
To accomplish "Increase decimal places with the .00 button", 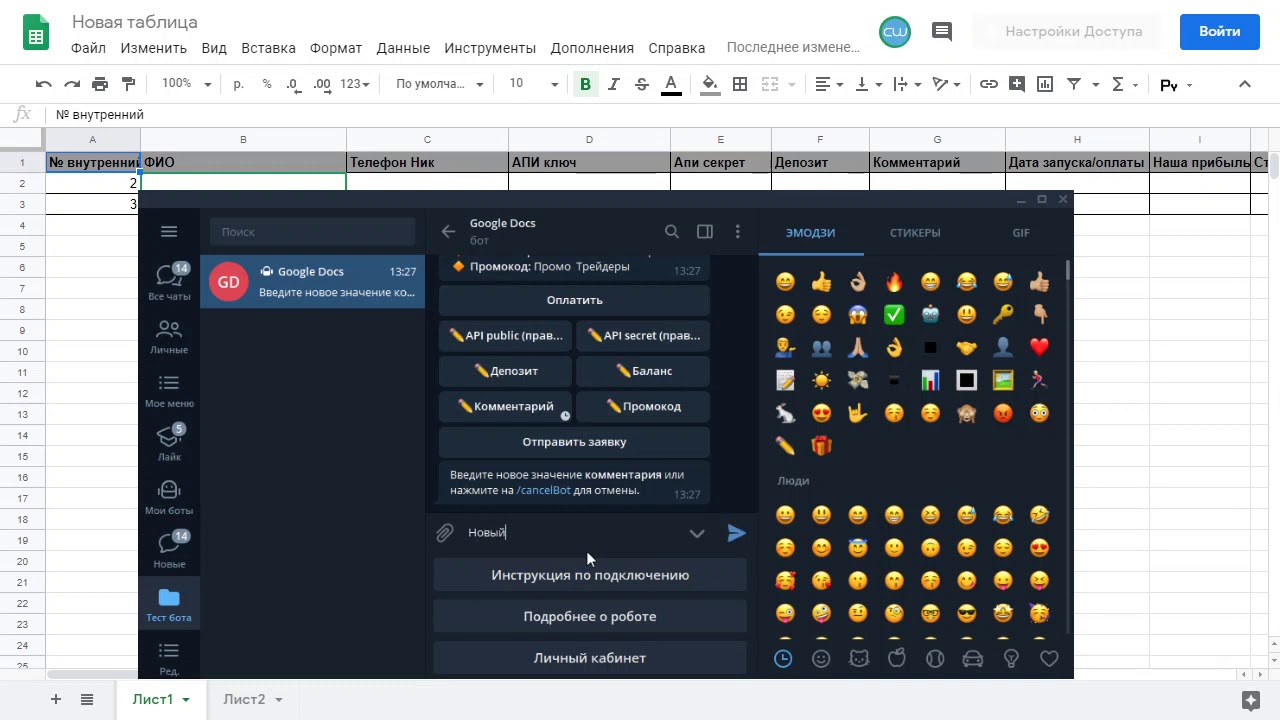I will click(322, 84).
